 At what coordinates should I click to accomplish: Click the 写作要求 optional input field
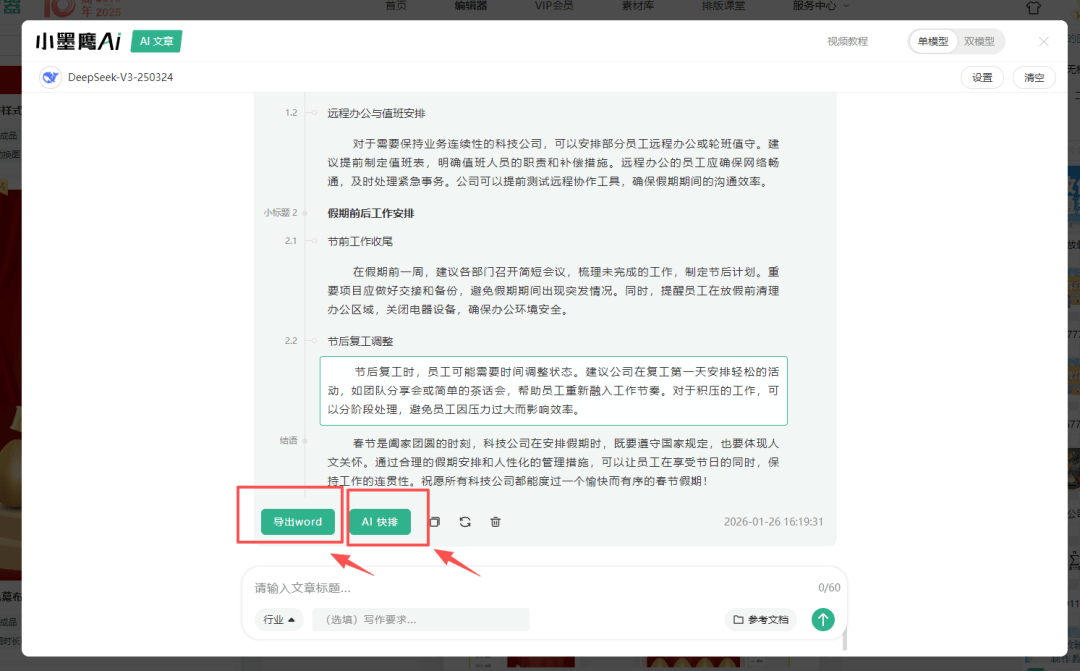coord(420,620)
